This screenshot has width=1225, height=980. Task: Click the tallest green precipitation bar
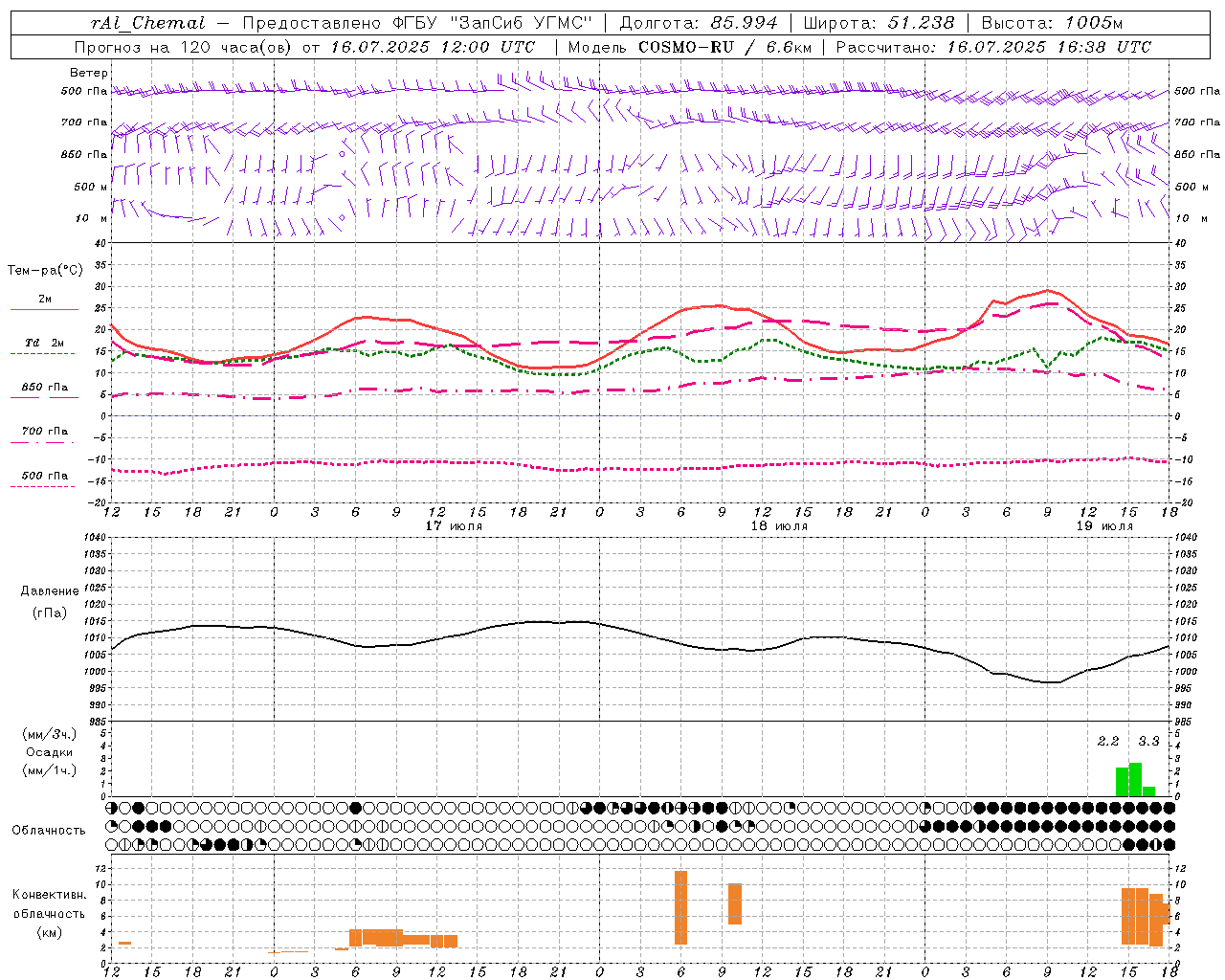pos(1135,779)
